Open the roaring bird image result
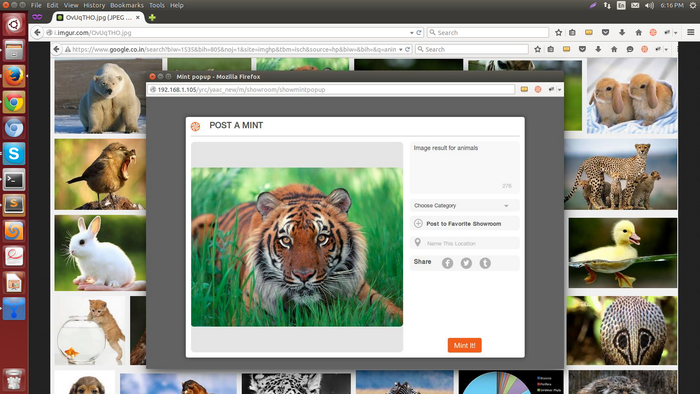This screenshot has width=700, height=394. (x=100, y=174)
